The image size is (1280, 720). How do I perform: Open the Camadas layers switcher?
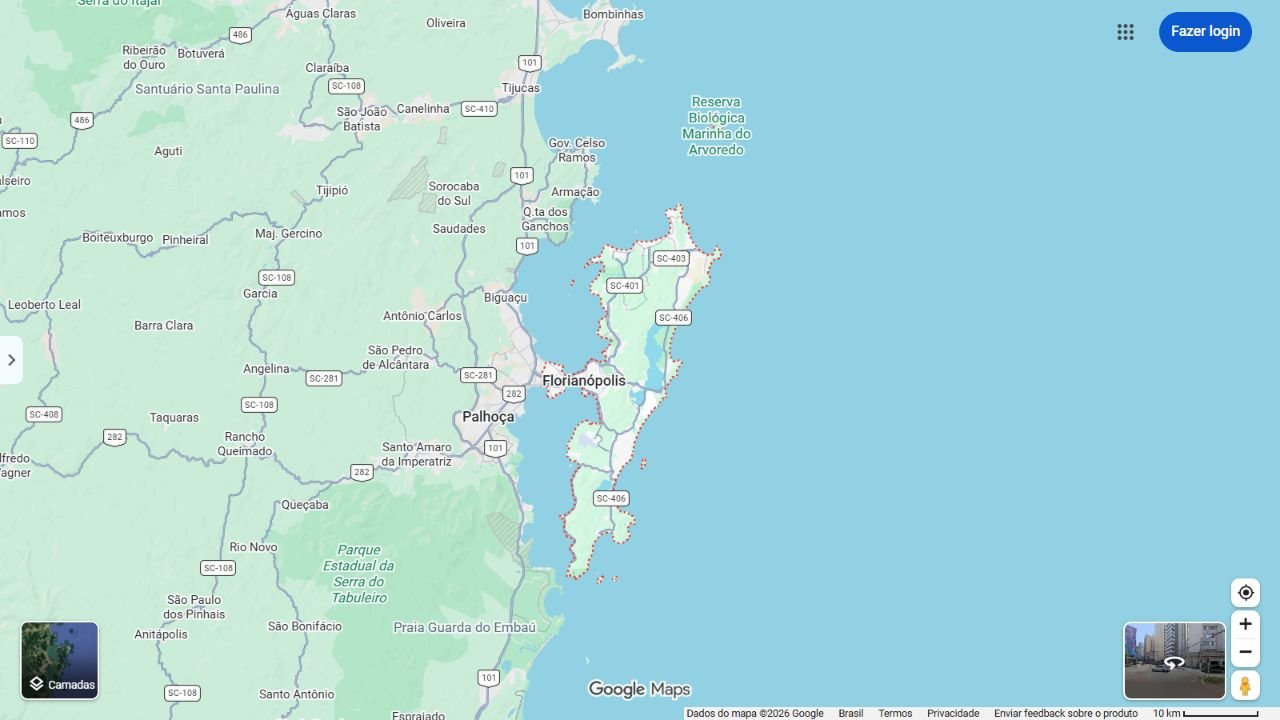point(60,661)
